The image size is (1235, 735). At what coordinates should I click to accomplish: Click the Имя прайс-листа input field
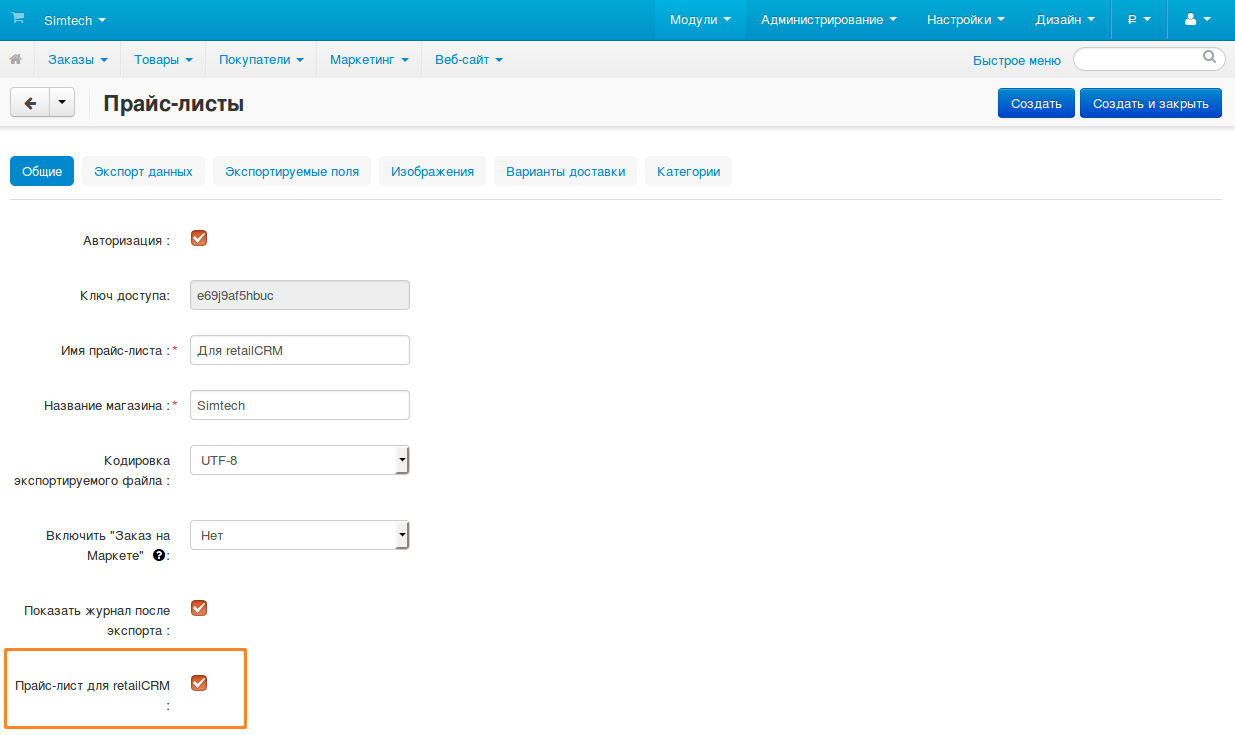(x=299, y=350)
